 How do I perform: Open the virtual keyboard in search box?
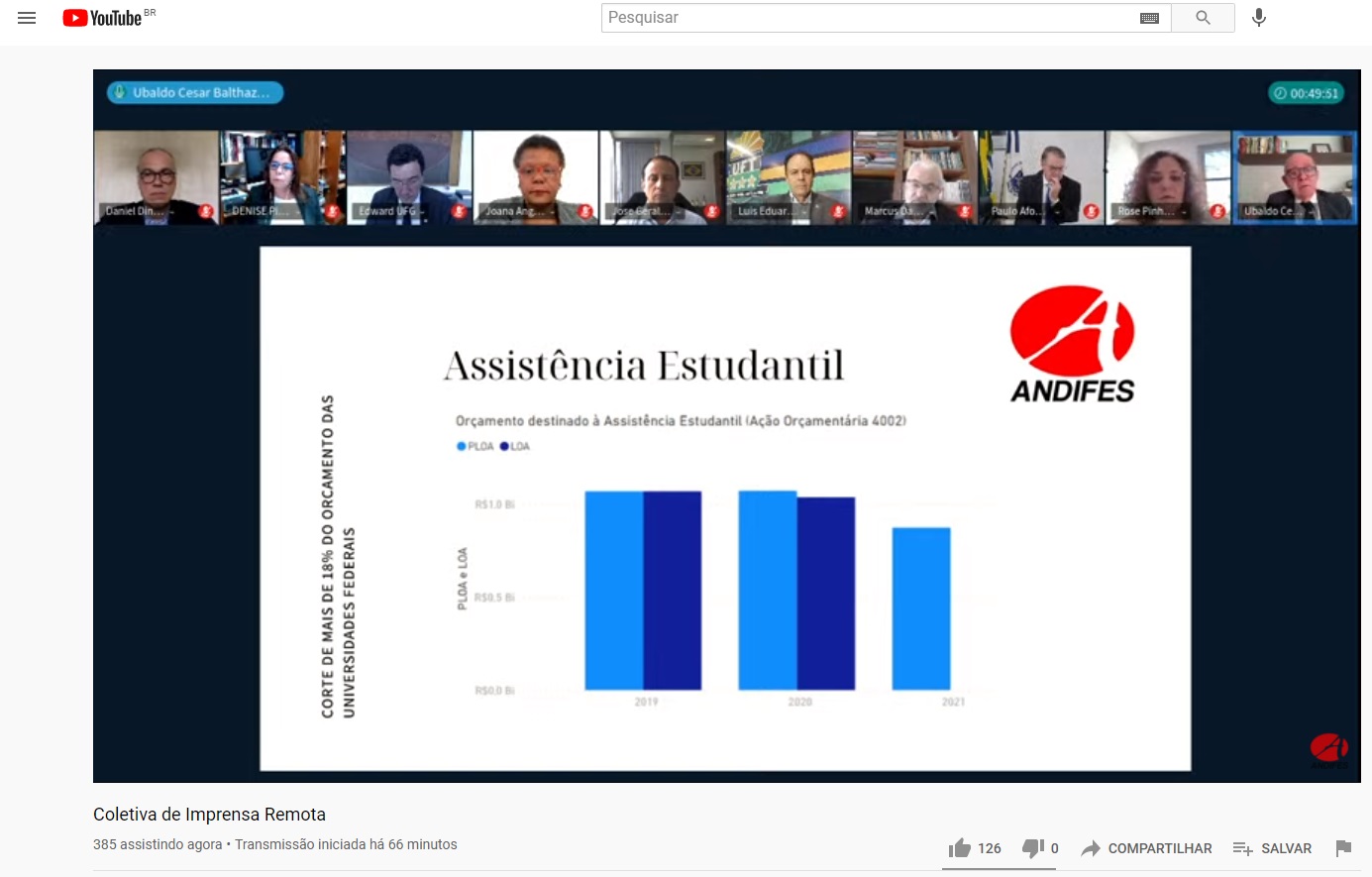(1149, 18)
